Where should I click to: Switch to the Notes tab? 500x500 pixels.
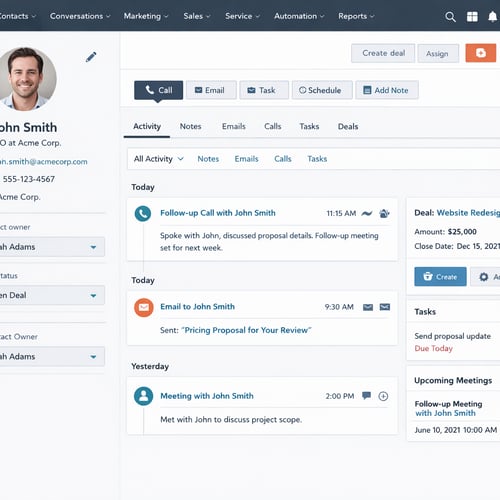(190, 127)
